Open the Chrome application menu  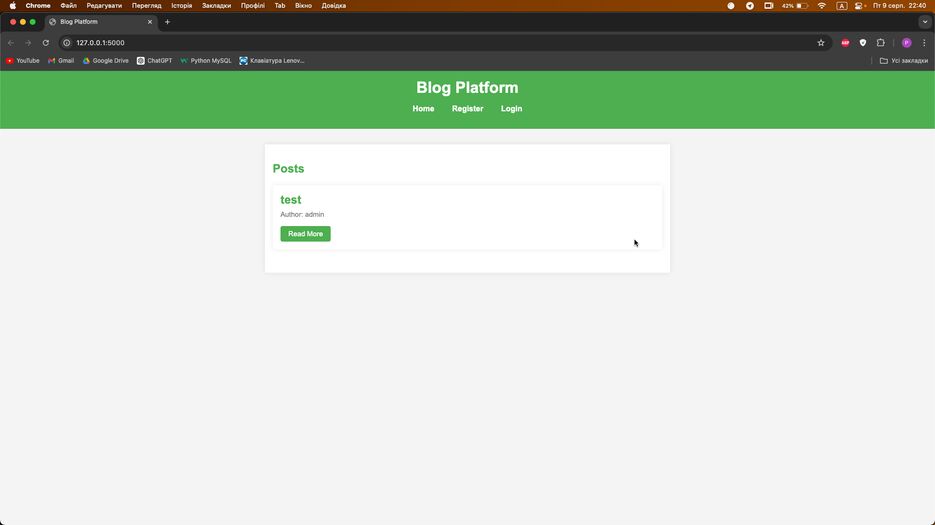(38, 5)
